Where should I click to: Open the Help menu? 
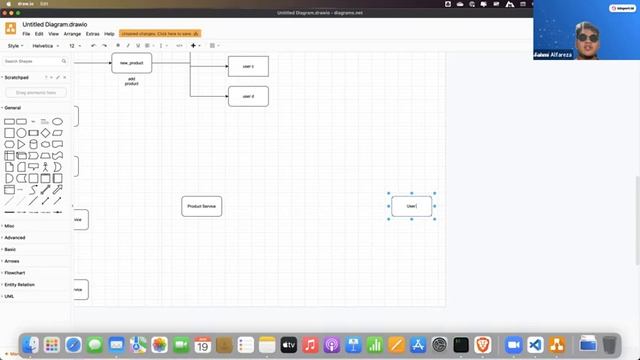109,34
